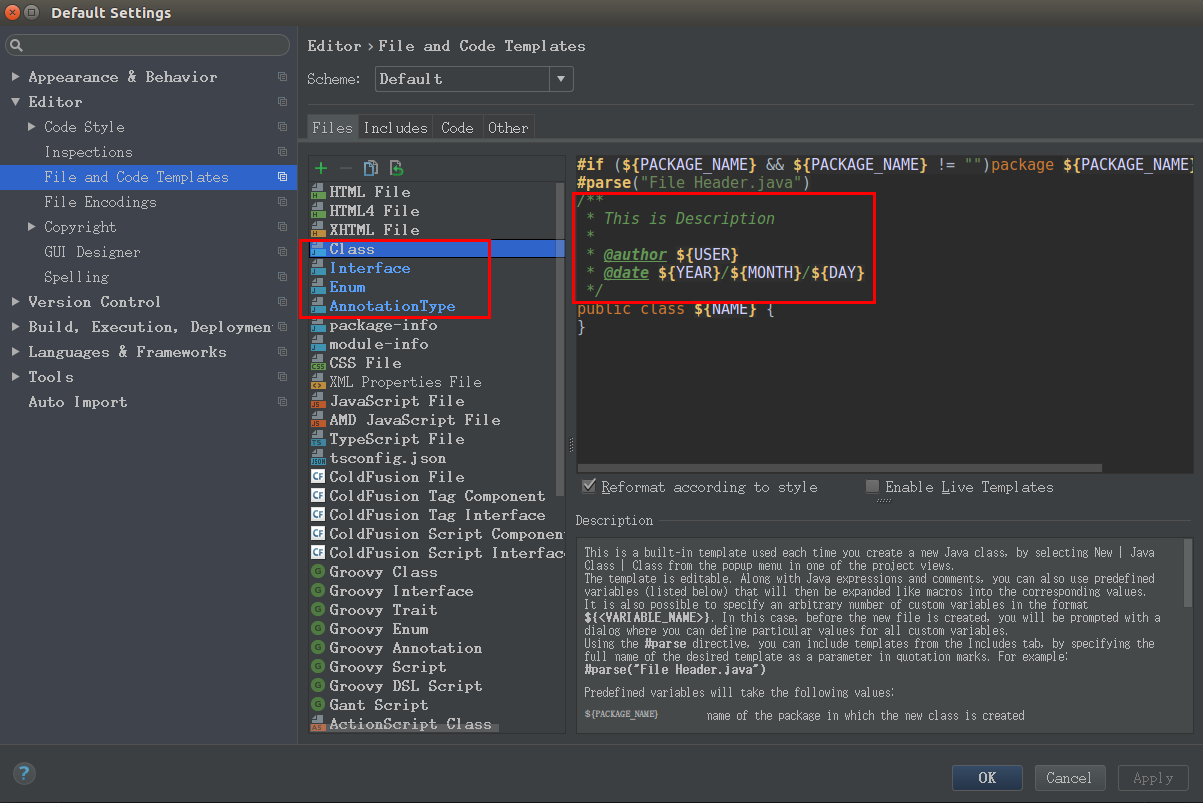Click the Groovy Class green icon

(x=318, y=571)
